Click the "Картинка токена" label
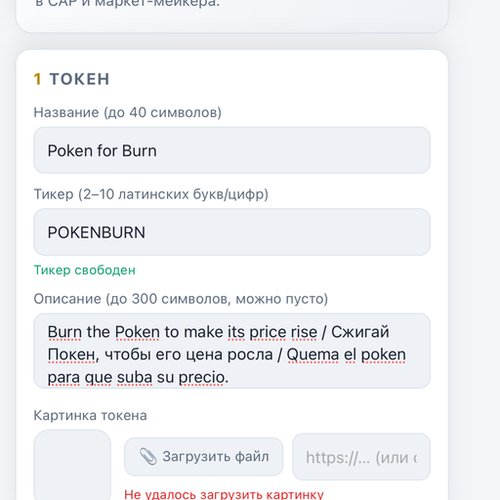The width and height of the screenshot is (500, 500). click(x=90, y=416)
